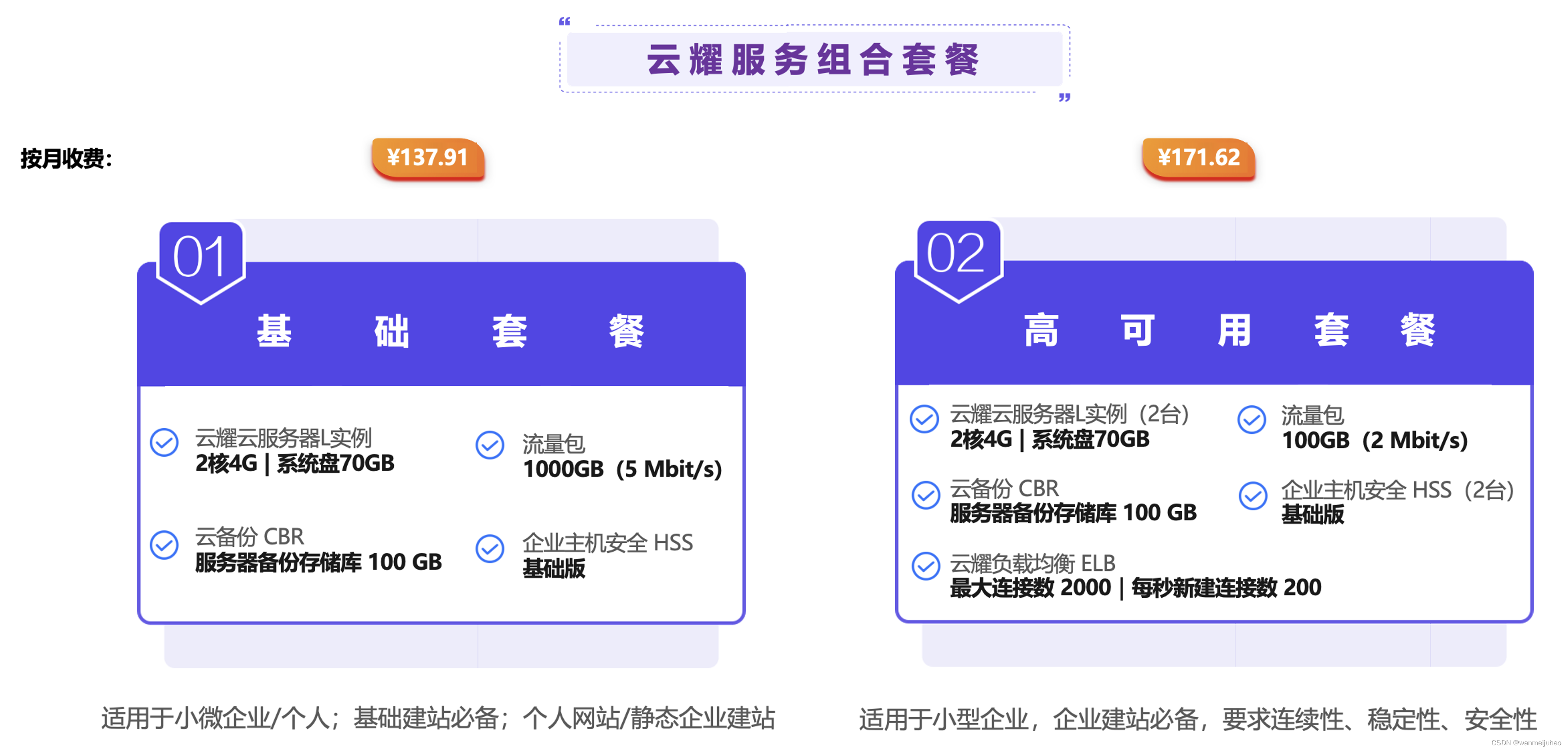The image size is (1568, 751).
Task: Click 云耀负载均衡 ELB label
Action: coord(1033,563)
